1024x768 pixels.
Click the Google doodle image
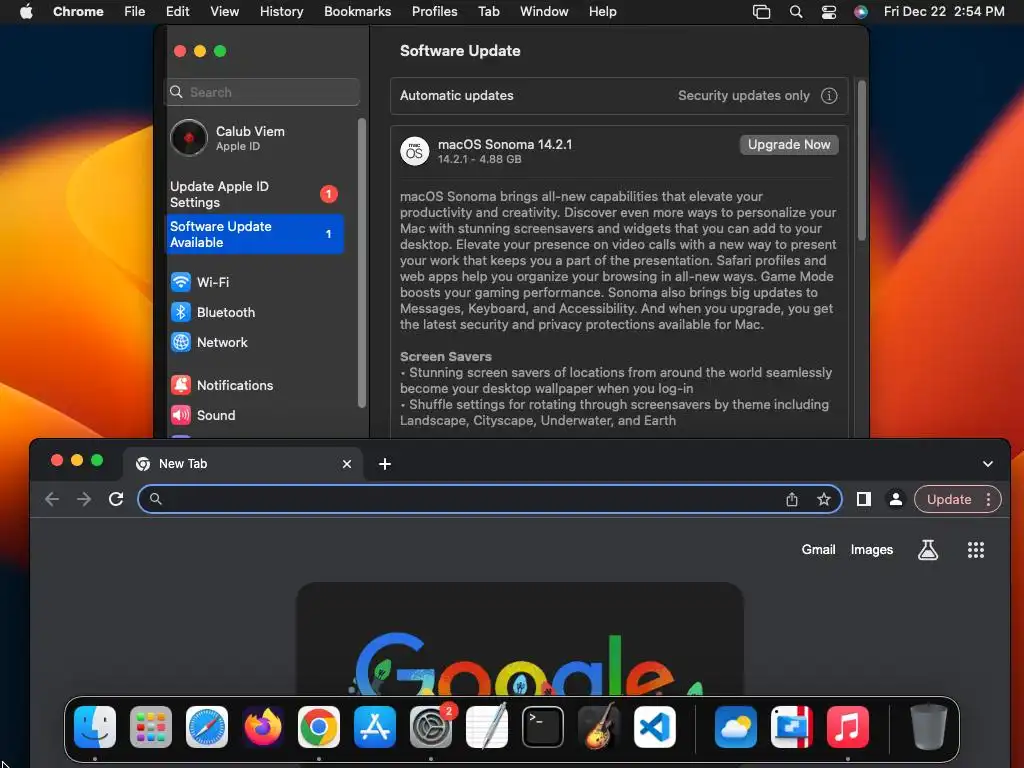click(519, 640)
